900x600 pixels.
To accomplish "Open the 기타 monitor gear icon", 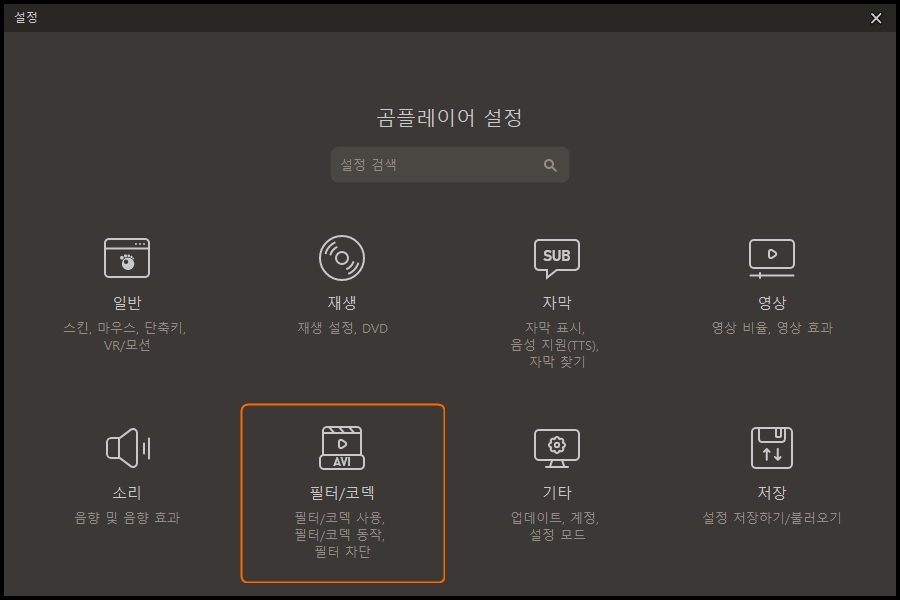I will (x=557, y=448).
